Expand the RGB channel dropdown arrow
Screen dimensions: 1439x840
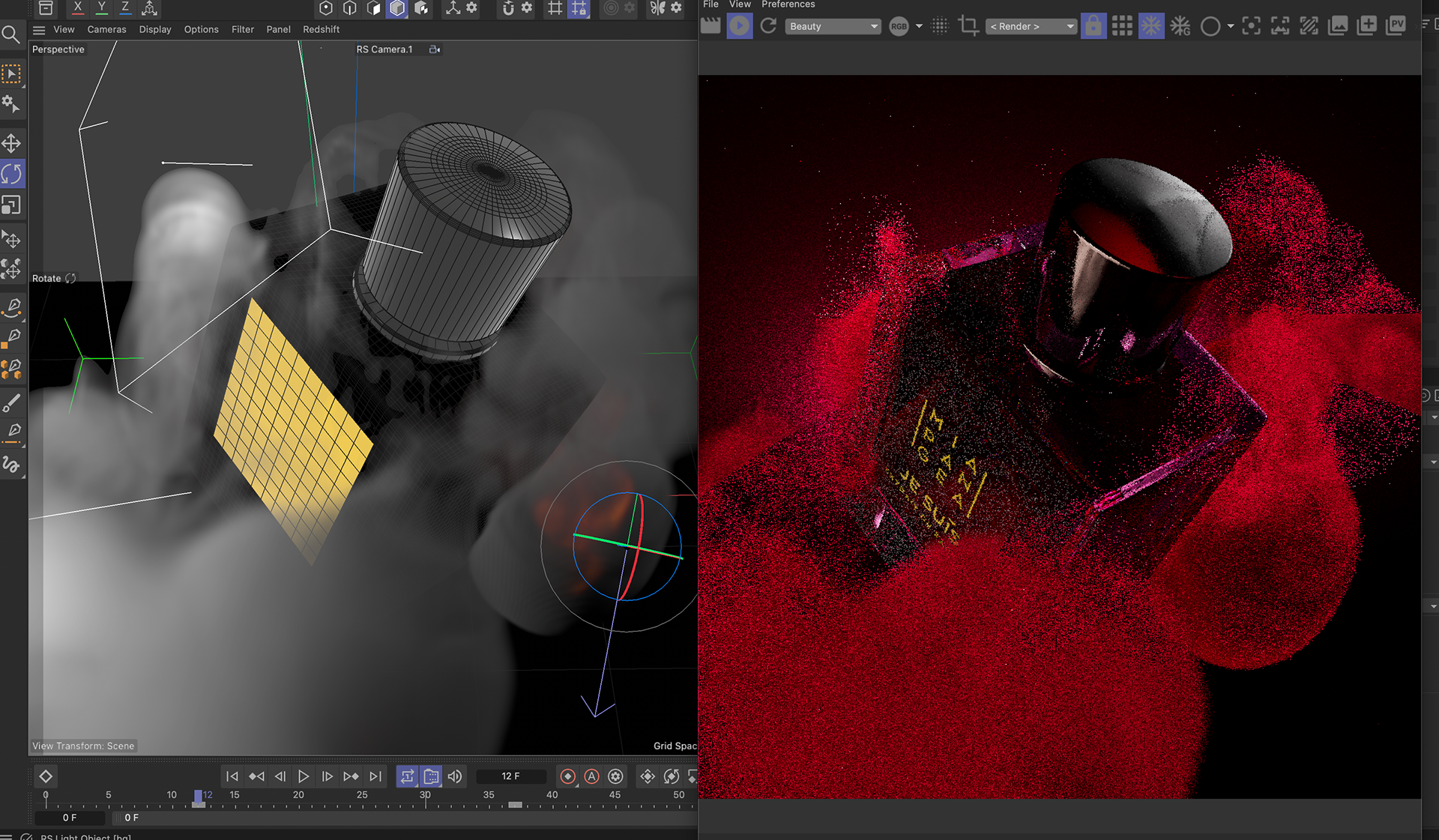(x=919, y=26)
